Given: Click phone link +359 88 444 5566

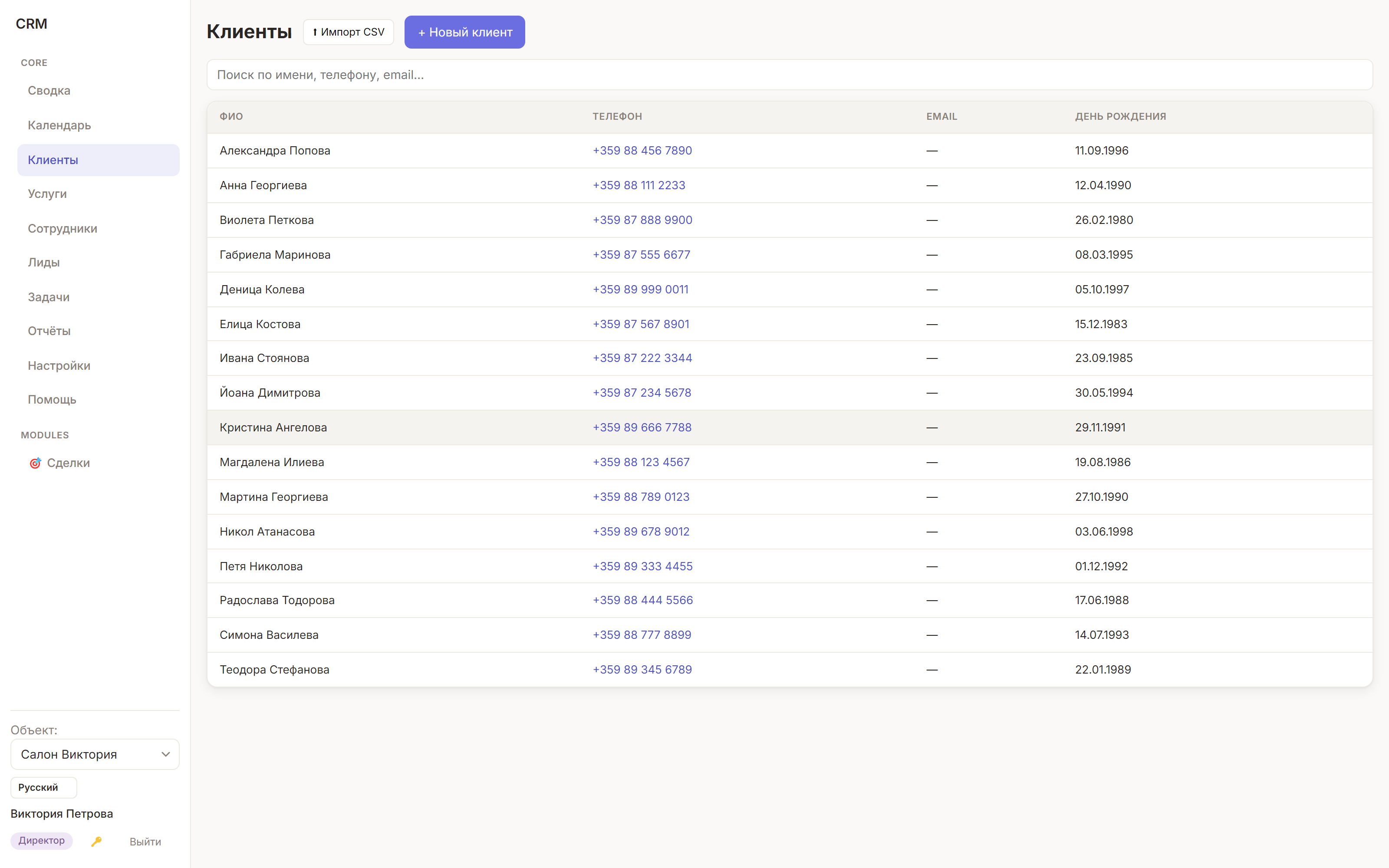Looking at the screenshot, I should coord(643,600).
